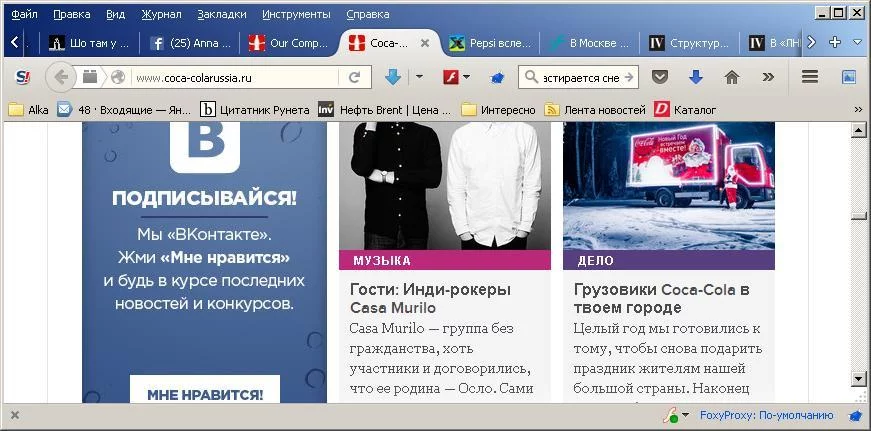
Task: Open new tab with plus icon
Action: [834, 42]
